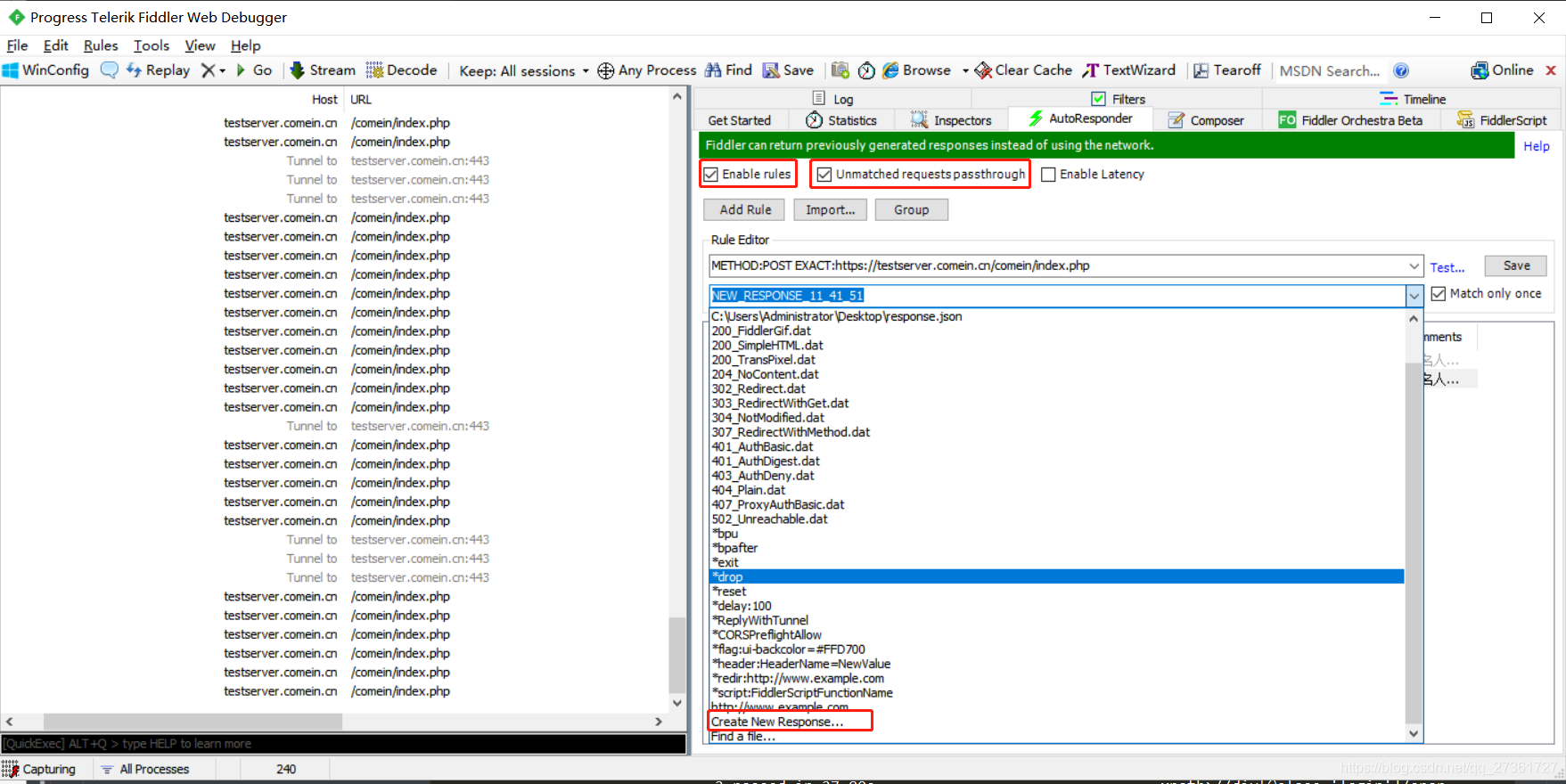Open the Filters tab
Image resolution: width=1566 pixels, height=784 pixels.
click(1118, 99)
